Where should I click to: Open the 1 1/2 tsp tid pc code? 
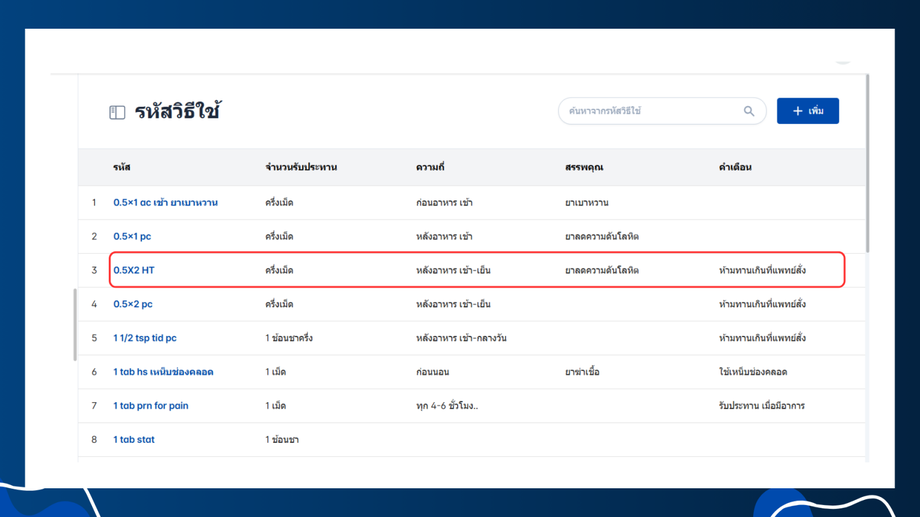click(x=144, y=338)
